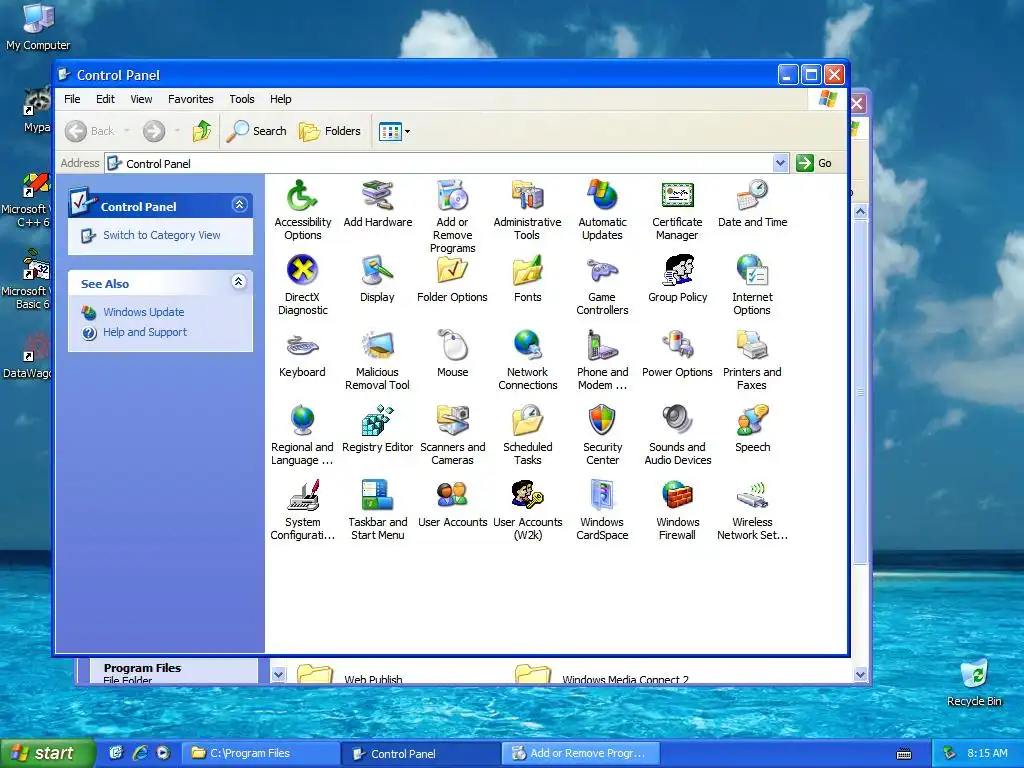The width and height of the screenshot is (1024, 768).
Task: Click the Windows Update link
Action: pos(144,312)
